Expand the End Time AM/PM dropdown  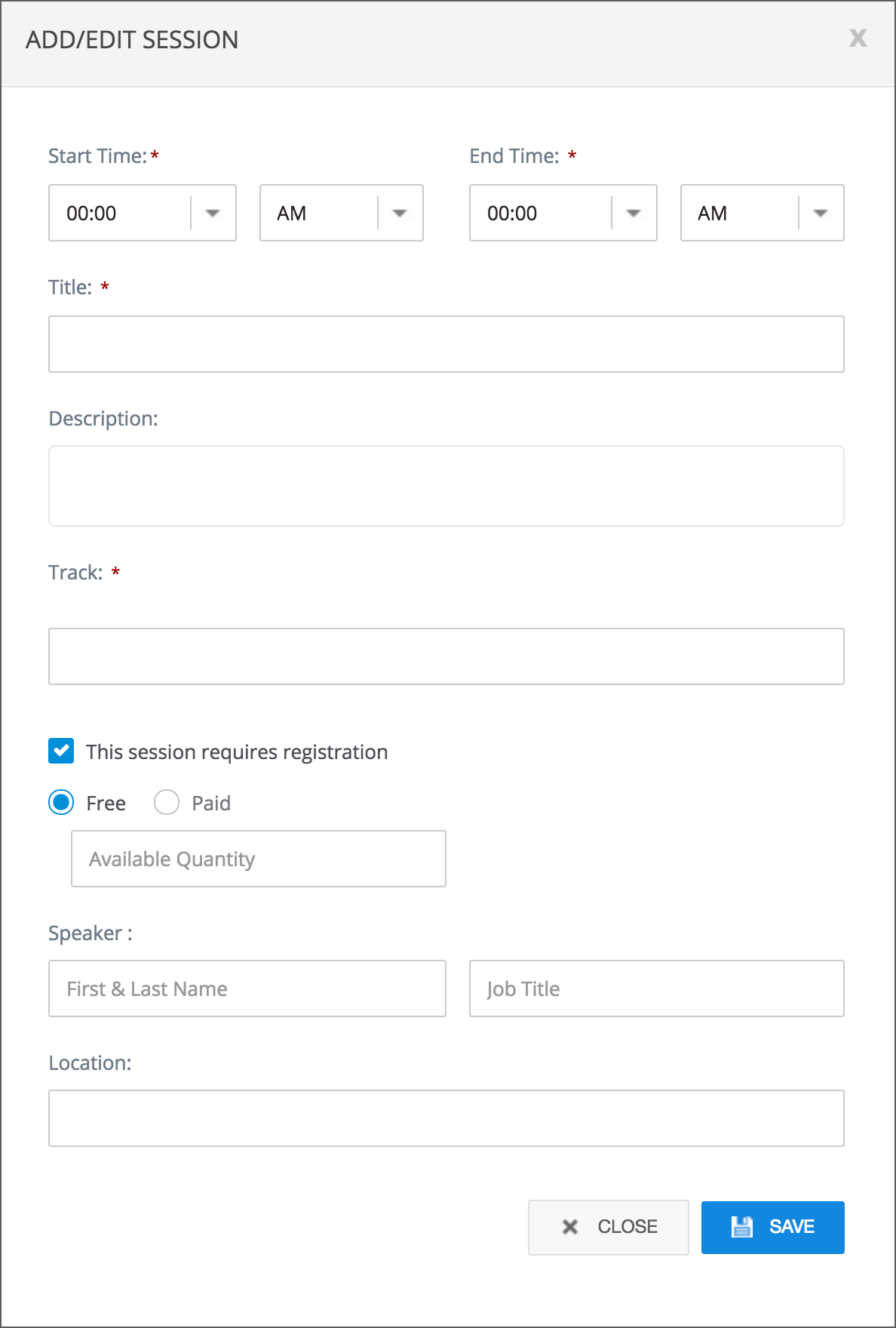821,213
